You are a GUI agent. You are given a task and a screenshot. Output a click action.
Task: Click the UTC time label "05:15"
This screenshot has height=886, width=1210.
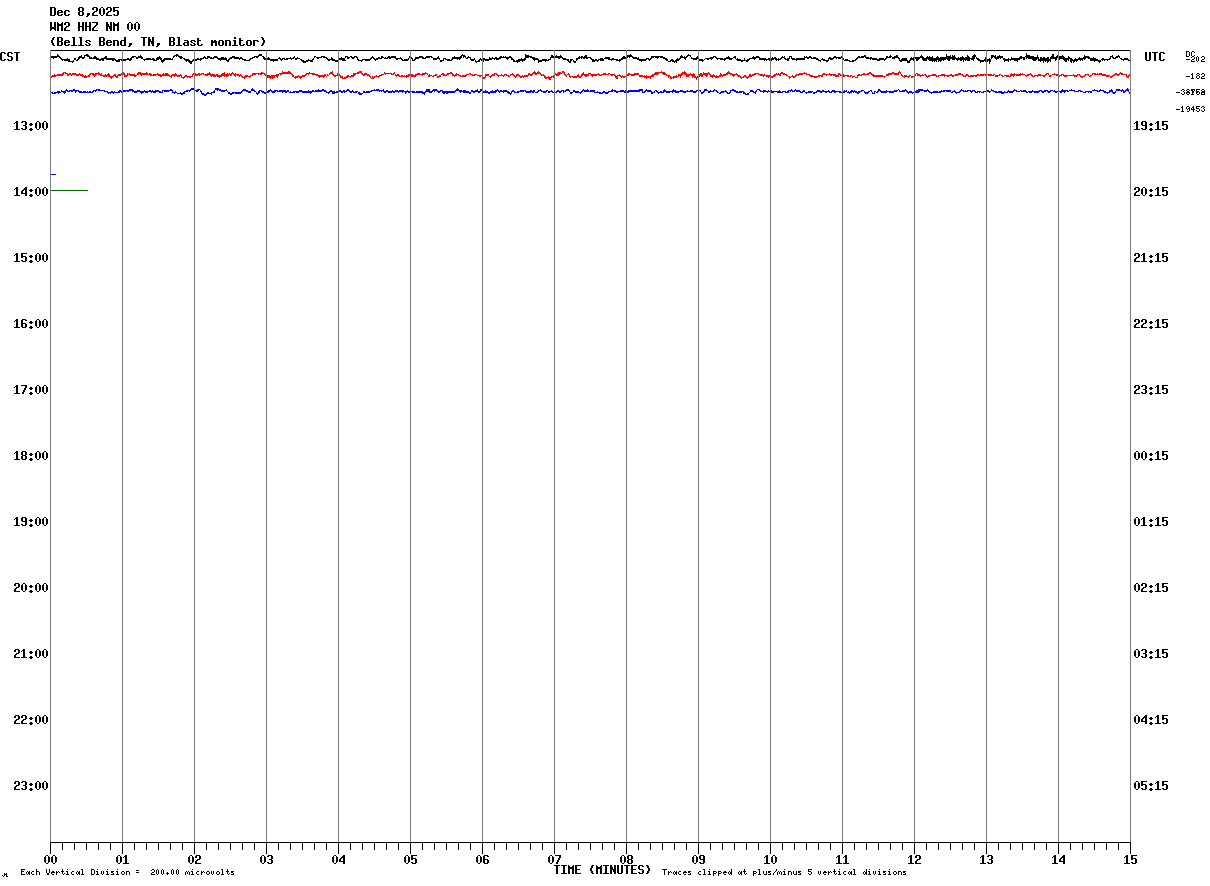1151,785
